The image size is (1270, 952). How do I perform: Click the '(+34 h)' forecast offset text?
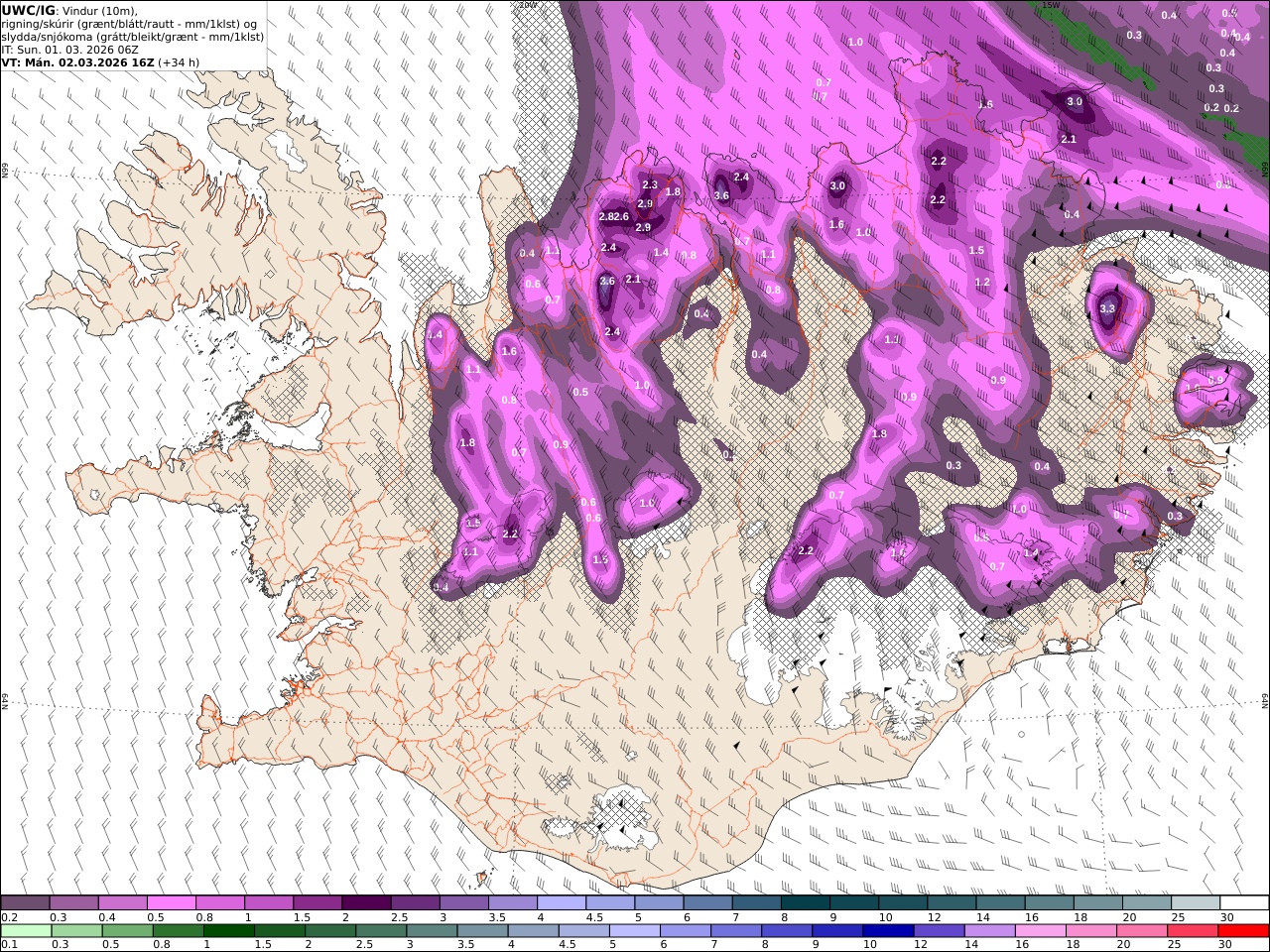coord(179,61)
